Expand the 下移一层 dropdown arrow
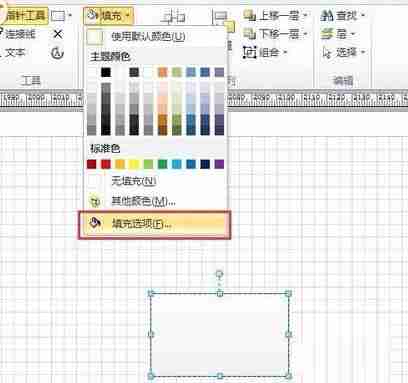Image resolution: width=408 pixels, height=383 pixels. coord(305,34)
